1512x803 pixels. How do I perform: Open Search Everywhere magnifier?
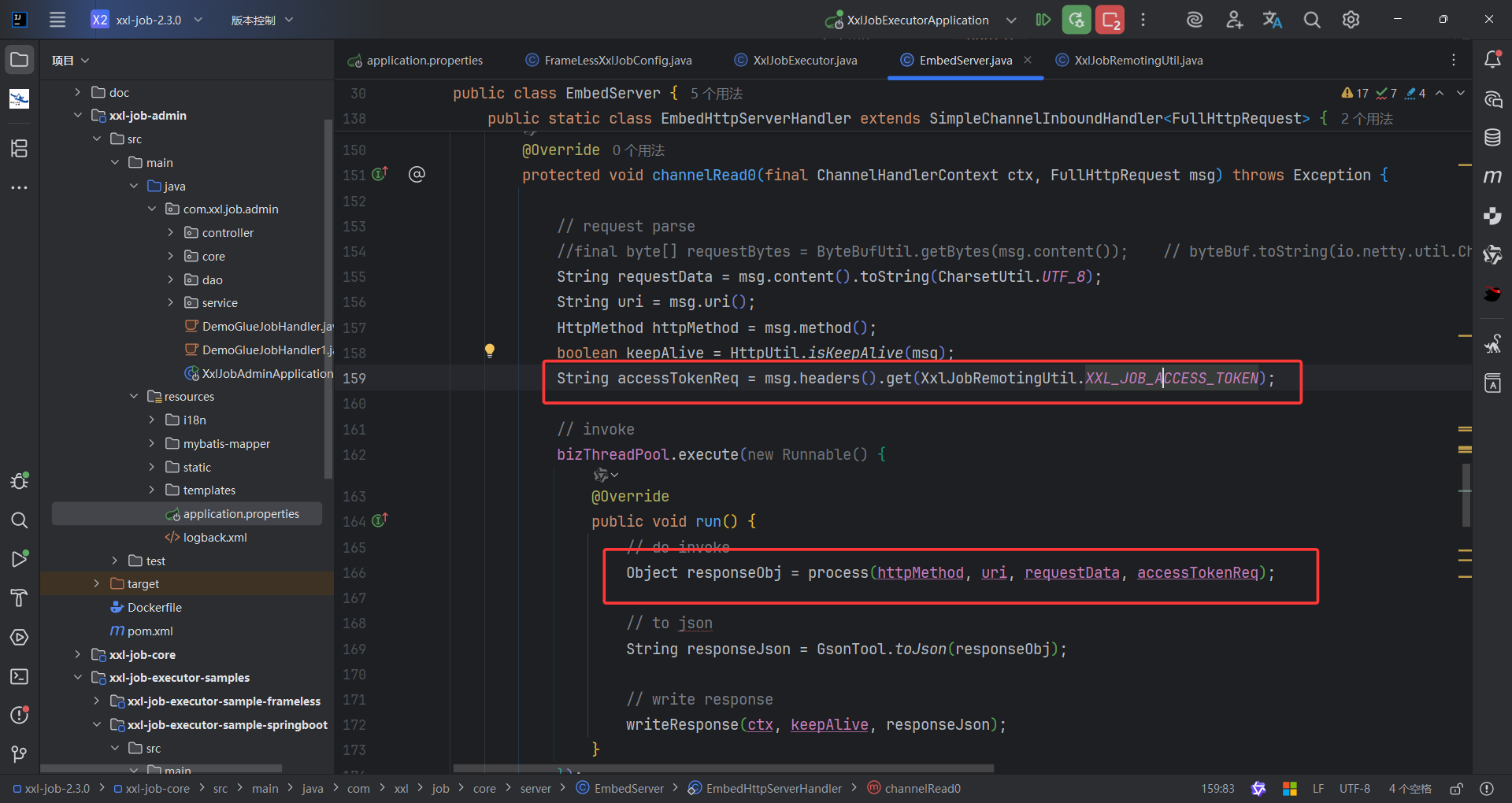pyautogui.click(x=1312, y=20)
